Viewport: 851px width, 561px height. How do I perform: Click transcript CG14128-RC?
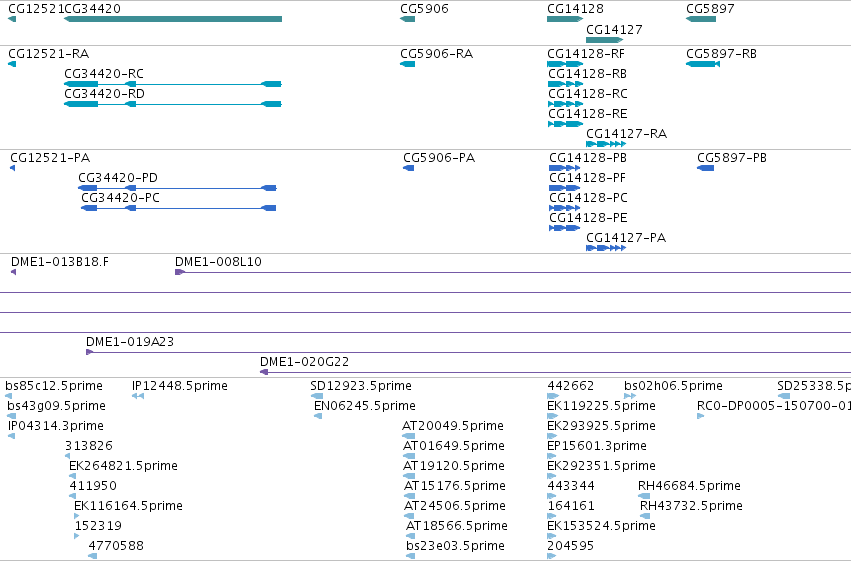coord(566,104)
